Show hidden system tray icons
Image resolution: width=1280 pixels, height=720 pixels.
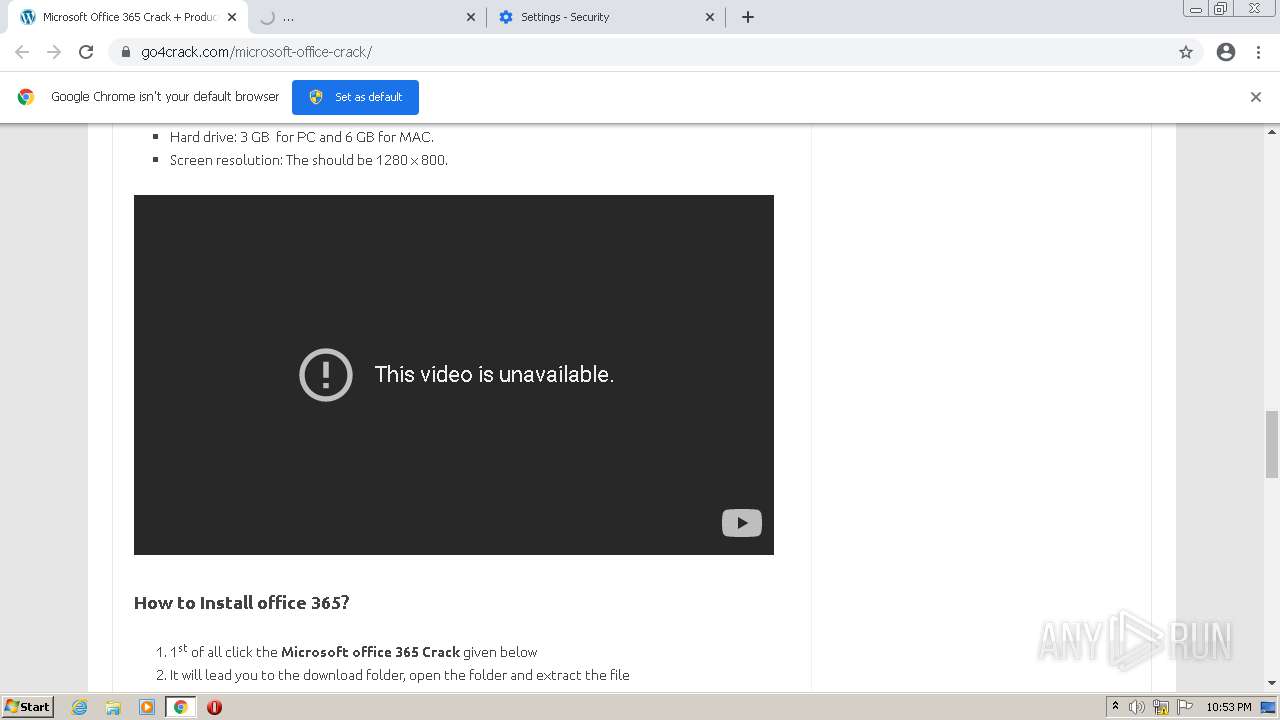click(x=1115, y=707)
